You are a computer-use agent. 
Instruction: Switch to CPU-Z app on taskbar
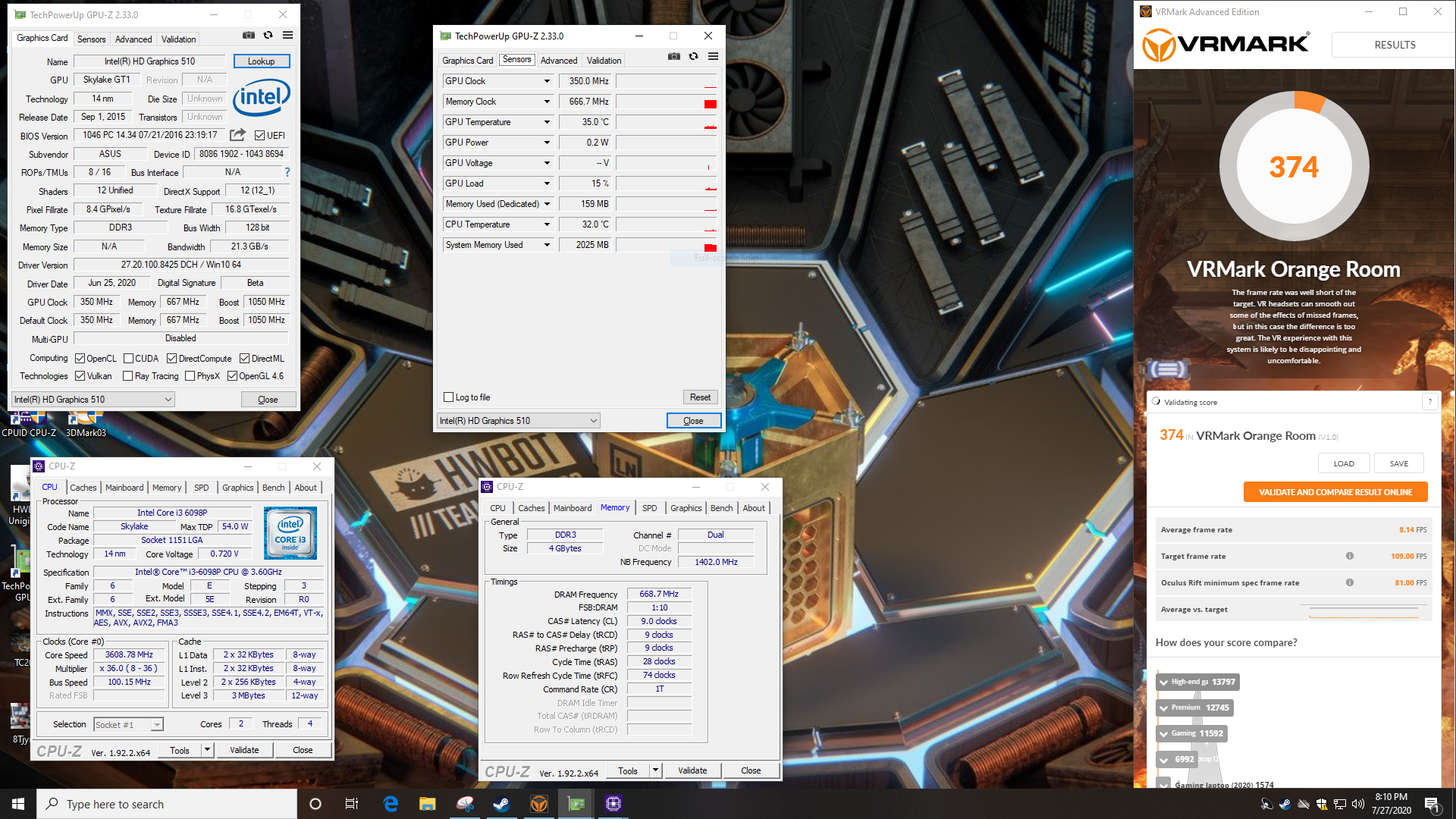click(x=613, y=804)
